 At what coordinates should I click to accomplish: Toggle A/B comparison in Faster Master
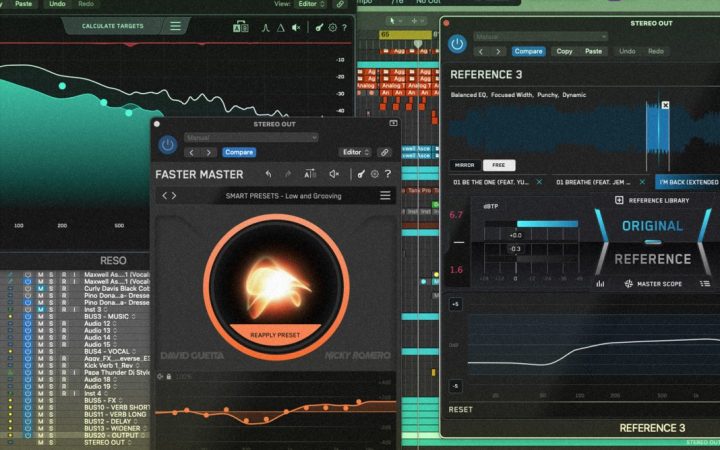pyautogui.click(x=310, y=174)
